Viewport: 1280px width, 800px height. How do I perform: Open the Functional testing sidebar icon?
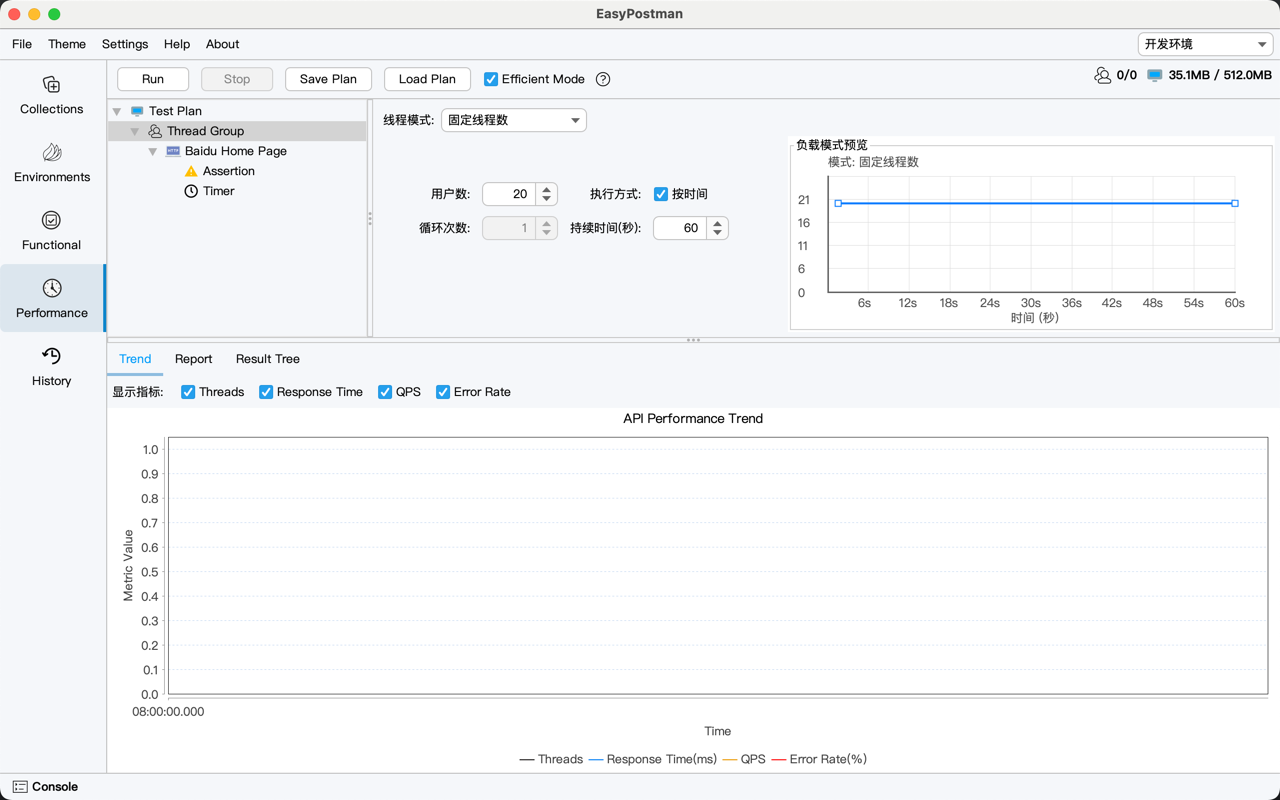click(52, 220)
